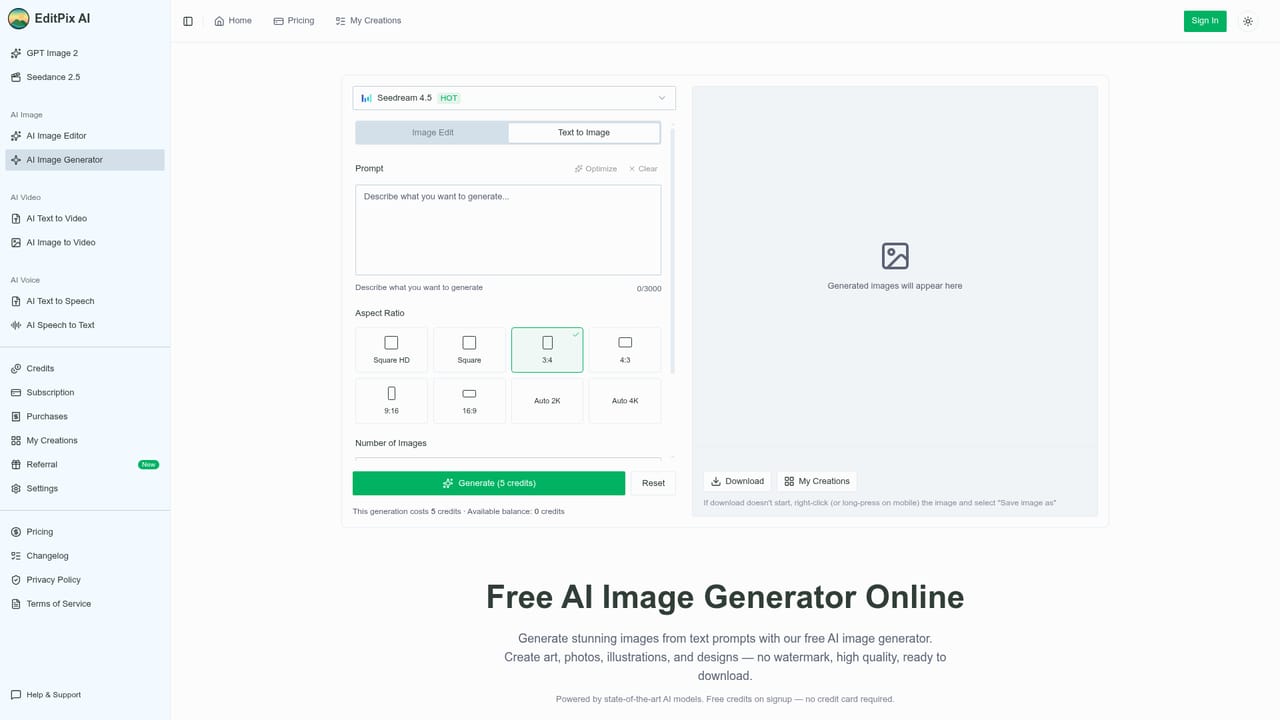Toggle the sidebar collapse icon
This screenshot has height=720, width=1280.
[x=188, y=21]
